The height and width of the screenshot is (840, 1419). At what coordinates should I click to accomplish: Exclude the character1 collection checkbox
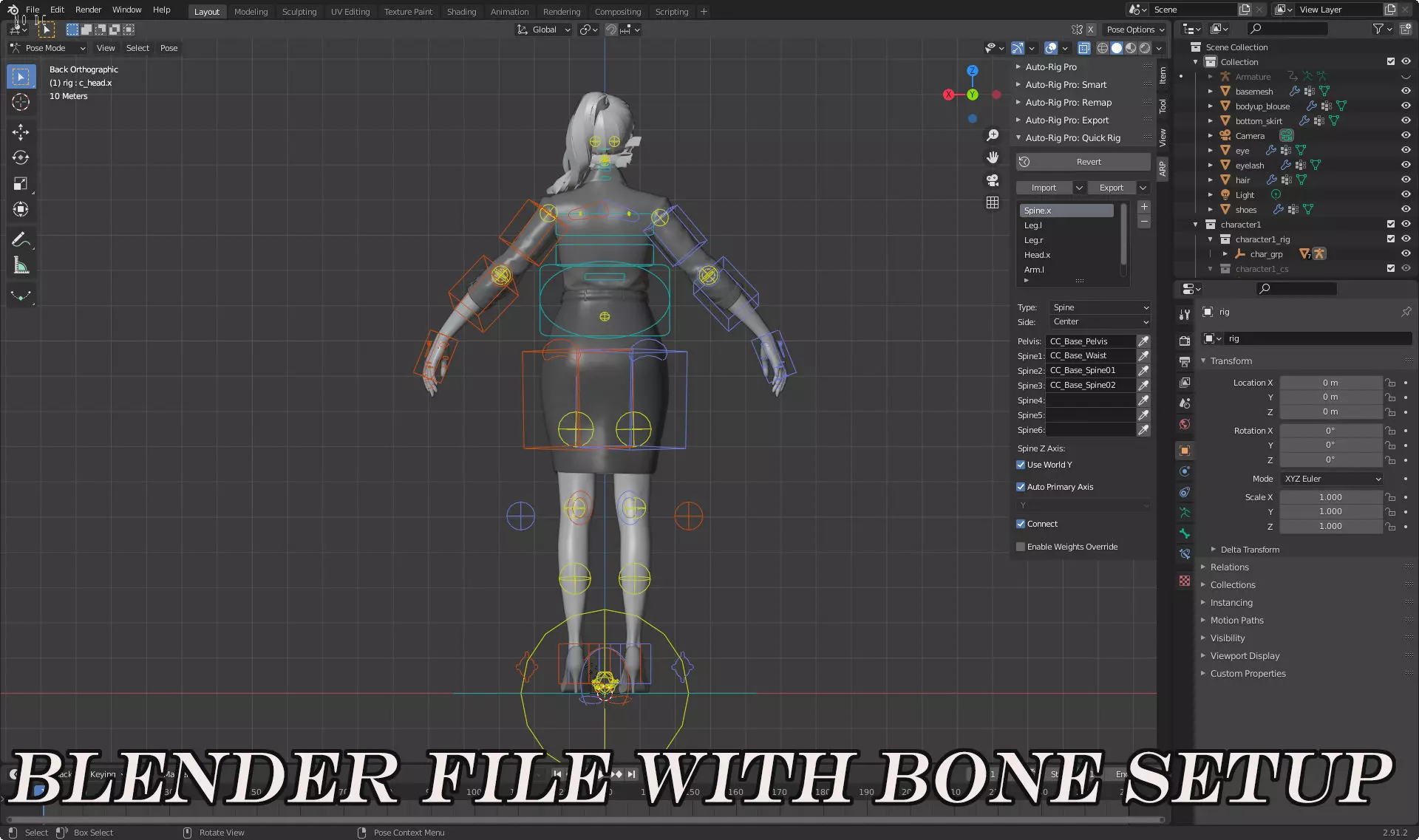1391,224
